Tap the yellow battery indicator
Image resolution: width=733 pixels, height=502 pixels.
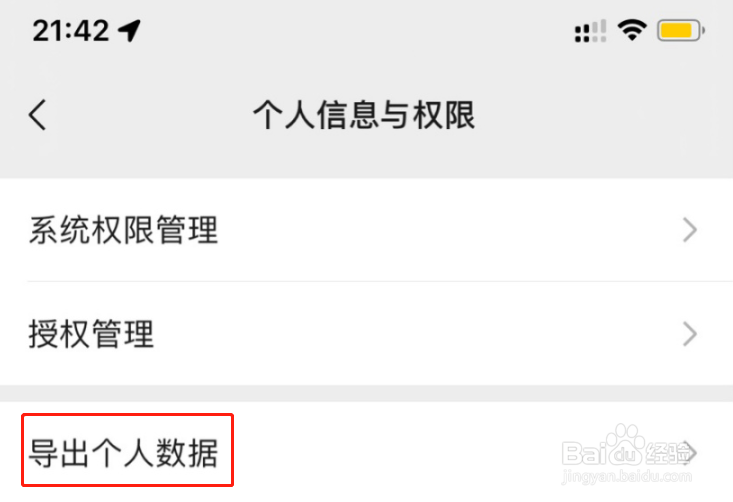pyautogui.click(x=681, y=31)
